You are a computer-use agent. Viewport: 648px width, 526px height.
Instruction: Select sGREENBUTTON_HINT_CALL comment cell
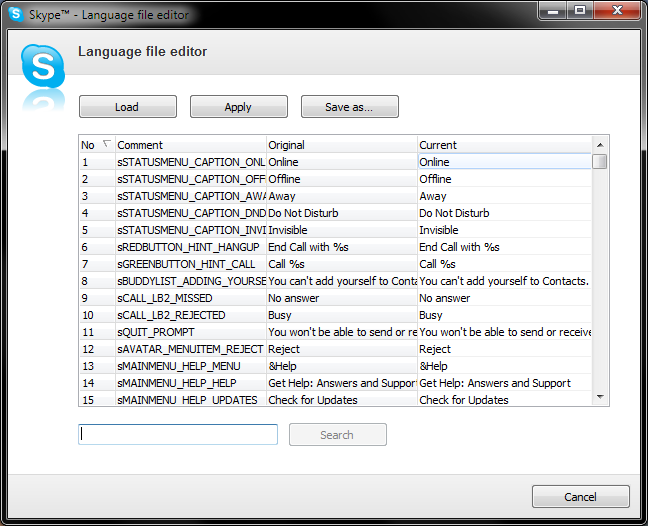(191, 264)
